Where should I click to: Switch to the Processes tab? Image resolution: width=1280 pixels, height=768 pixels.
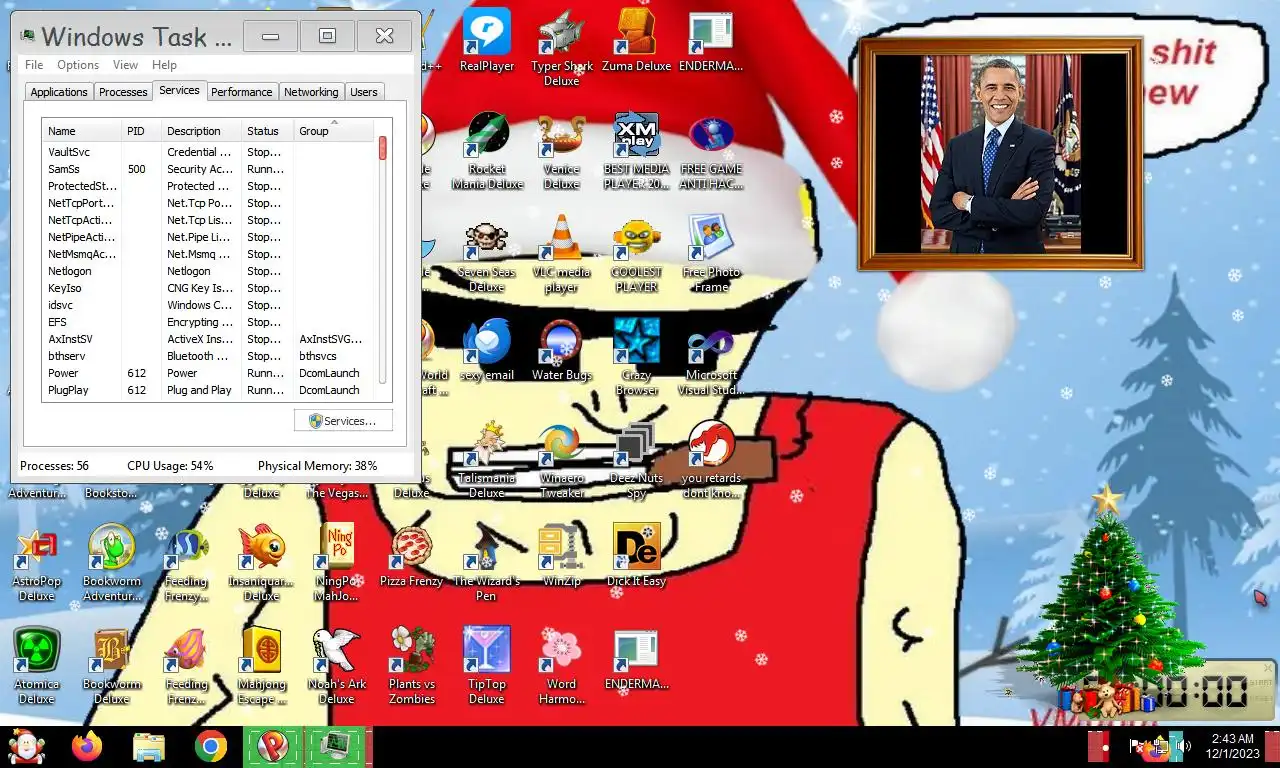tap(123, 92)
